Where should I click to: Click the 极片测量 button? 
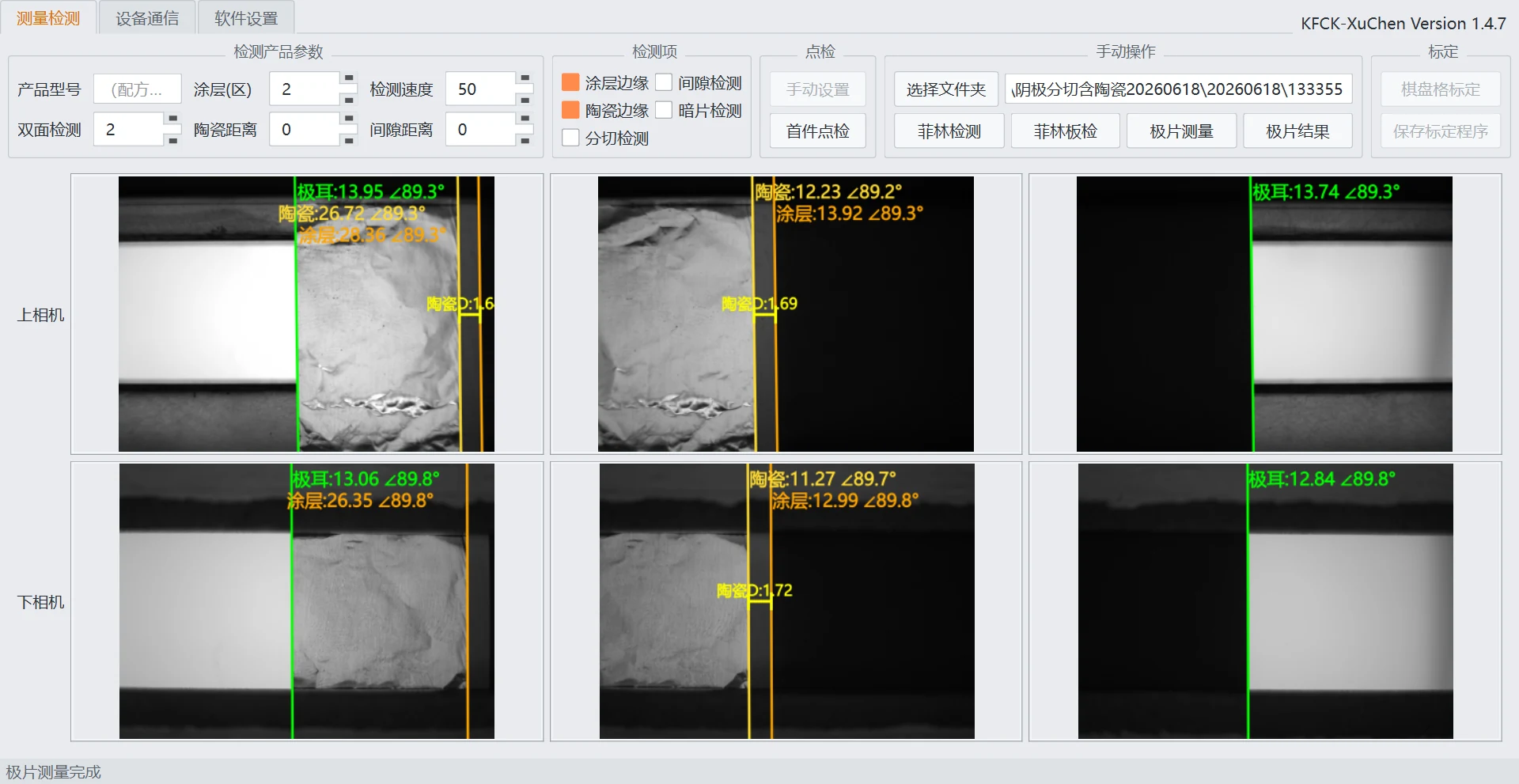[1182, 131]
